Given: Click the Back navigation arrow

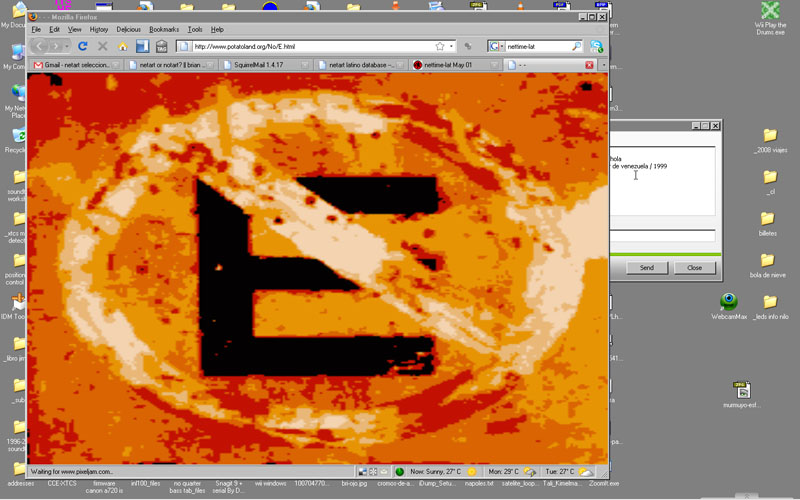Looking at the screenshot, I should 39,46.
